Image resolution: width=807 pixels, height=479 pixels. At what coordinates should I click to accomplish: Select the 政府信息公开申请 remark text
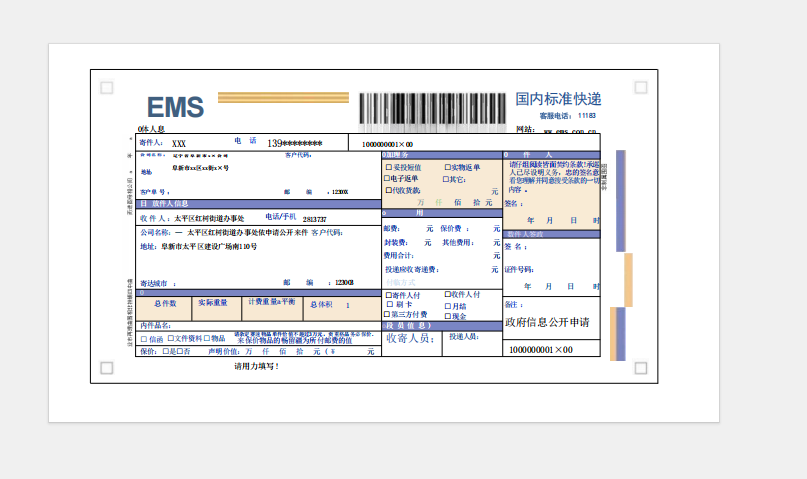[x=547, y=323]
